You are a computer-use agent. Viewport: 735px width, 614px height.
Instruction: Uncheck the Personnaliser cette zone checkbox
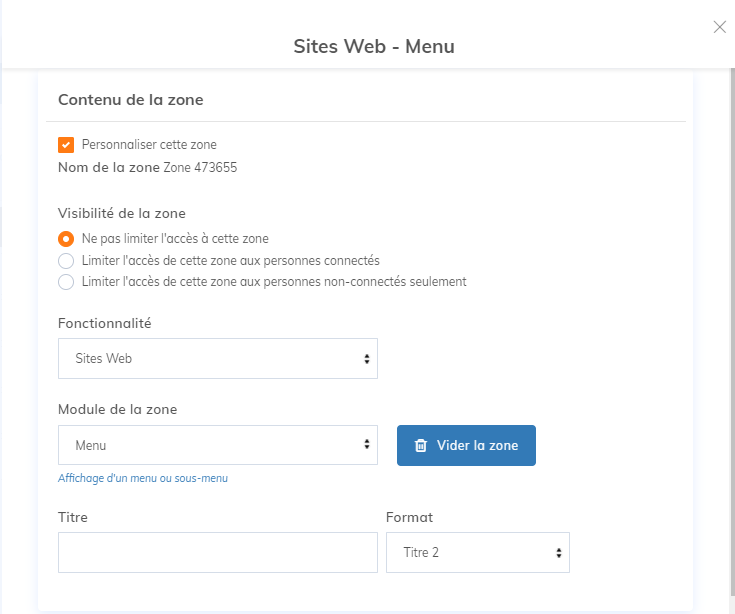pos(66,145)
